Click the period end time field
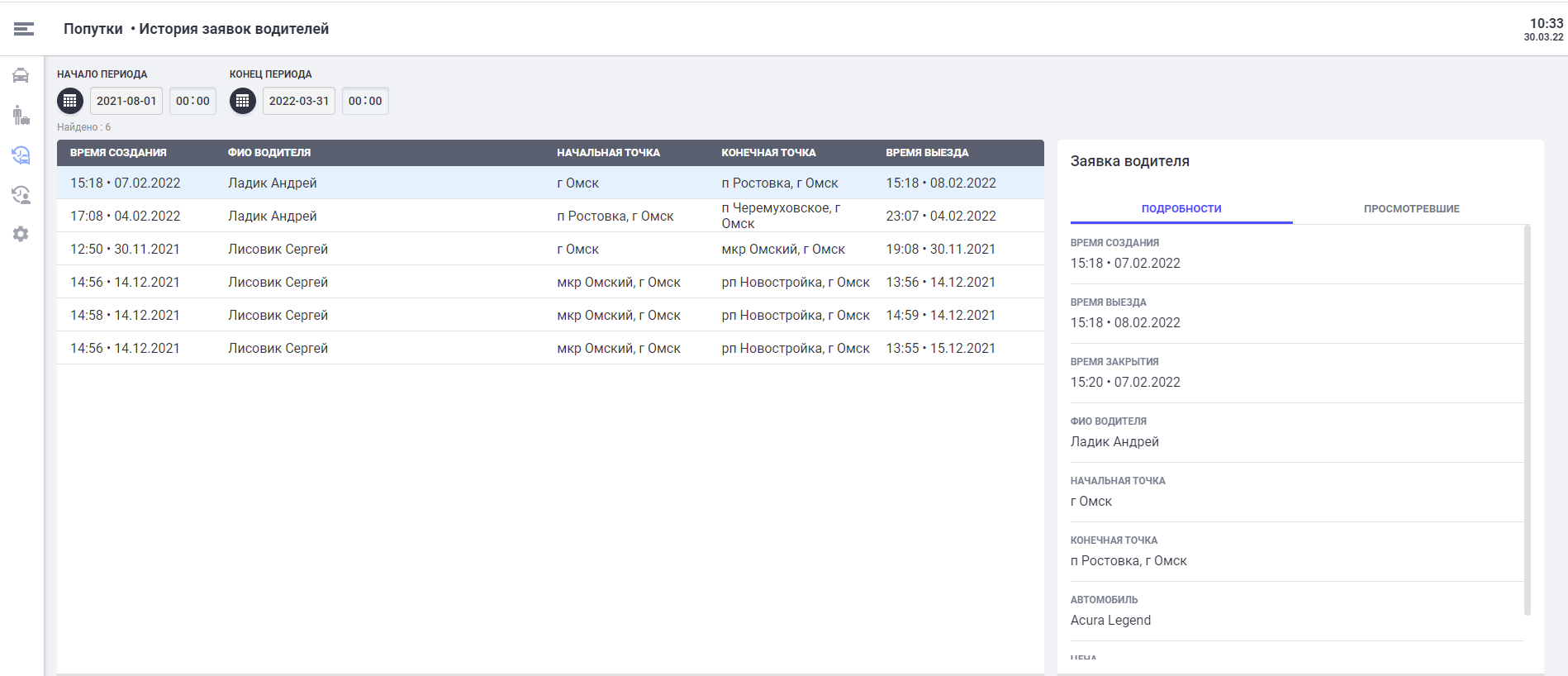The height and width of the screenshot is (676, 1568). tap(365, 101)
